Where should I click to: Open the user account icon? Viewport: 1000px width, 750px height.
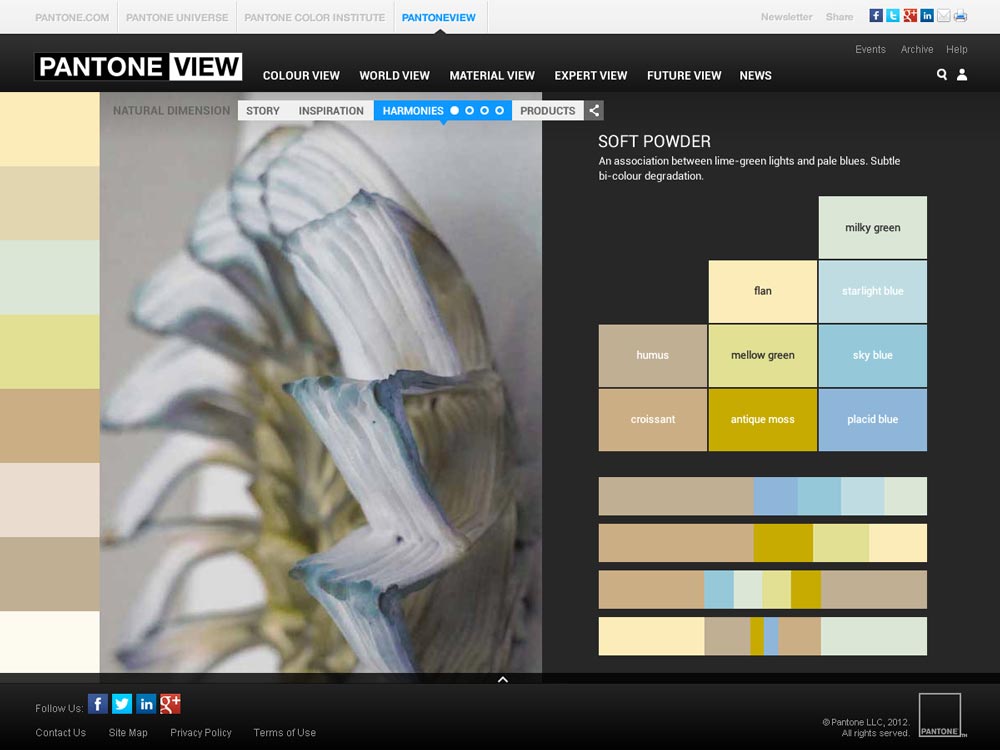[x=962, y=75]
